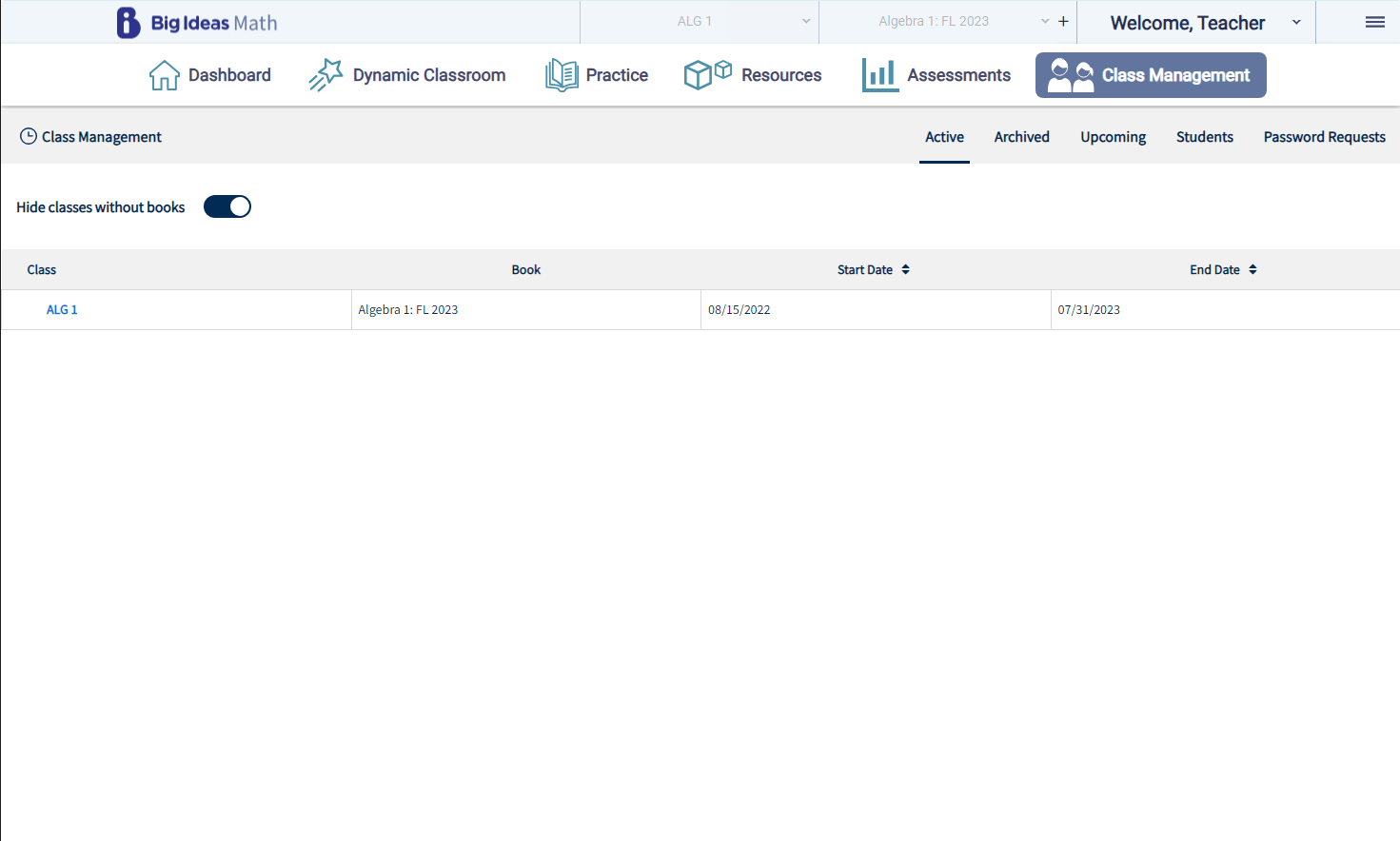The width and height of the screenshot is (1400, 841).
Task: Click the Big Ideas Math logo
Action: (197, 23)
